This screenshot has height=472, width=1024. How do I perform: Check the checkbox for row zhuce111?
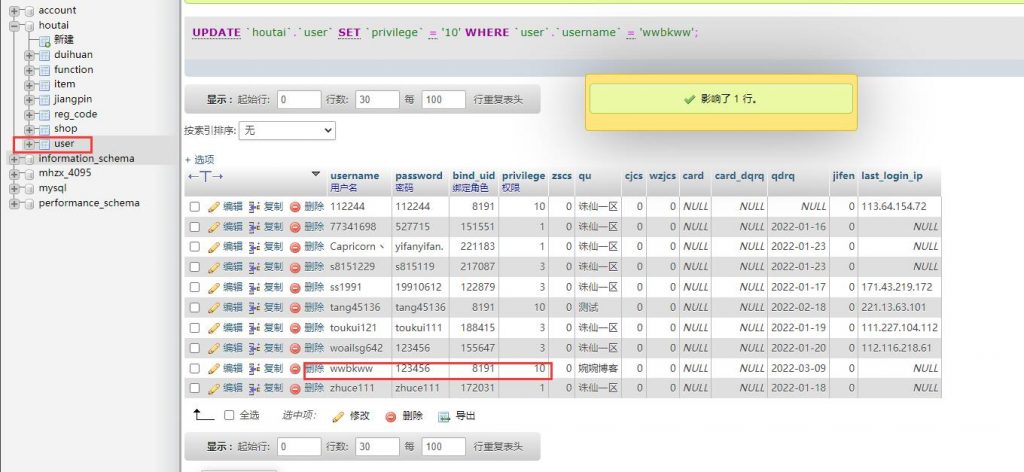[195, 388]
